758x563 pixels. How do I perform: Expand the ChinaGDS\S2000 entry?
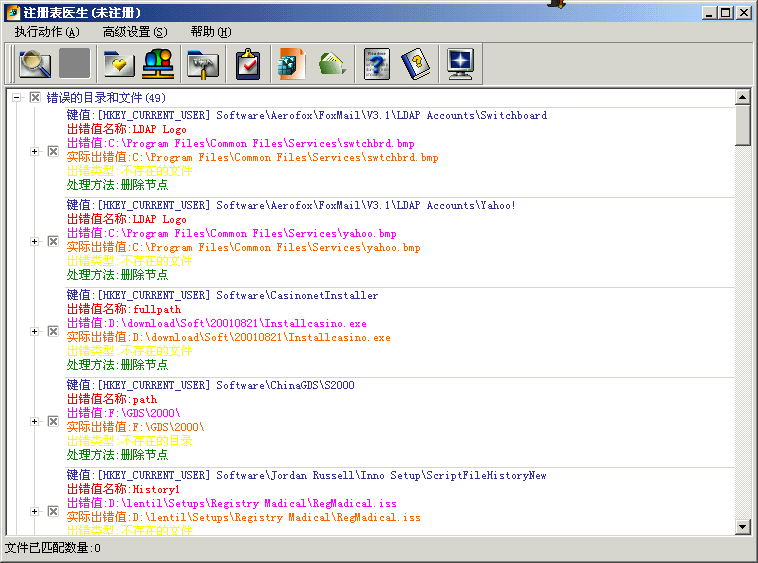(35, 421)
